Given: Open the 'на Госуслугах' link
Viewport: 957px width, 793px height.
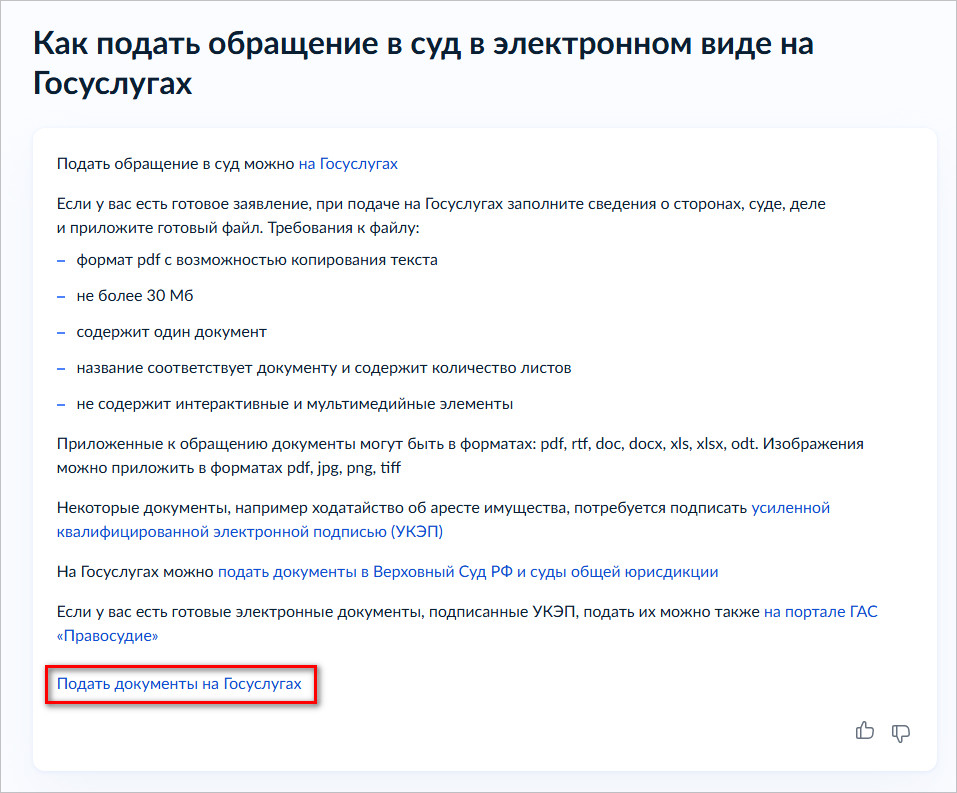Looking at the screenshot, I should [x=348, y=164].
